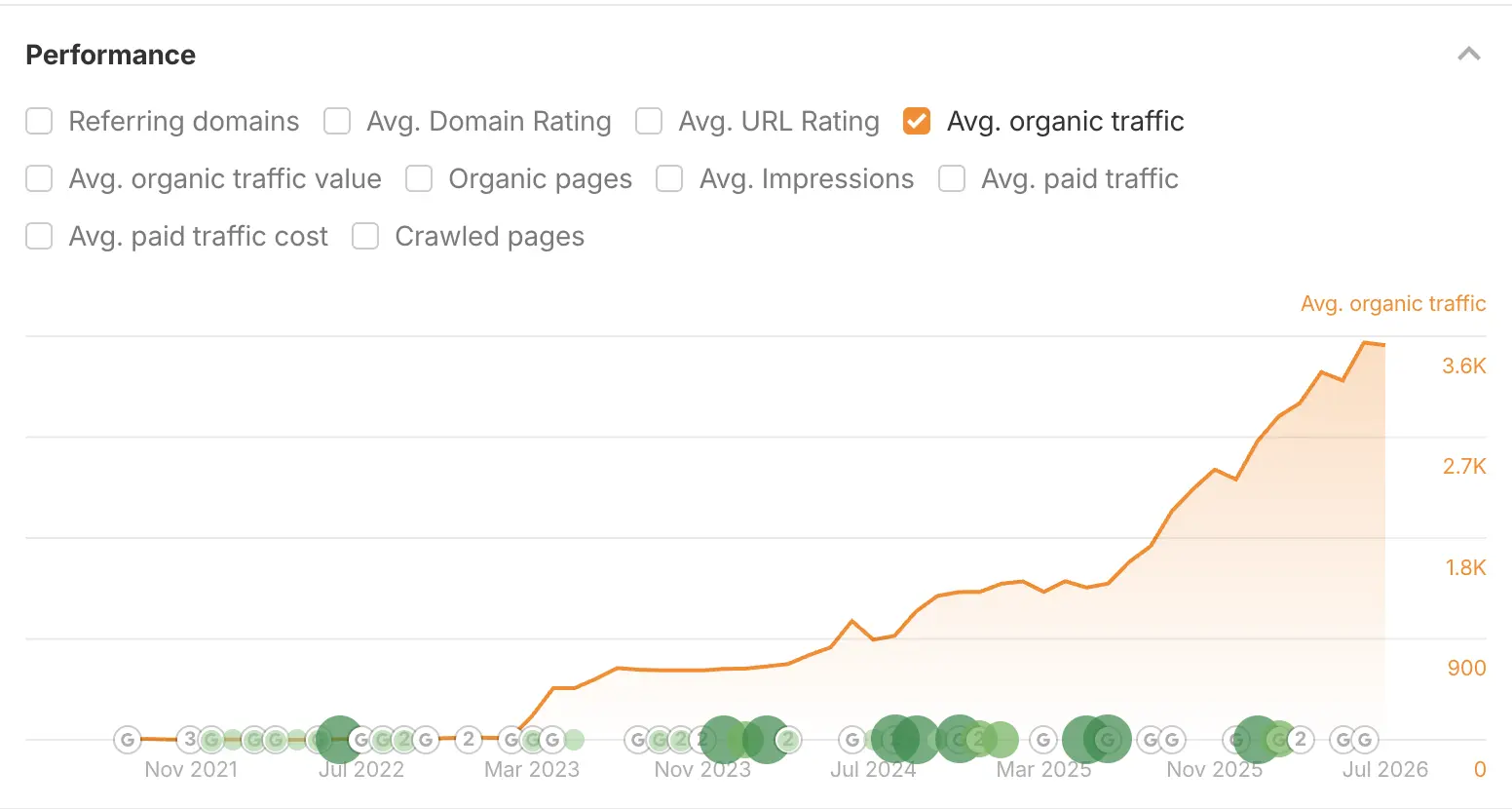
Task: Click the G marker just before Jul 2024
Action: pos(851,740)
